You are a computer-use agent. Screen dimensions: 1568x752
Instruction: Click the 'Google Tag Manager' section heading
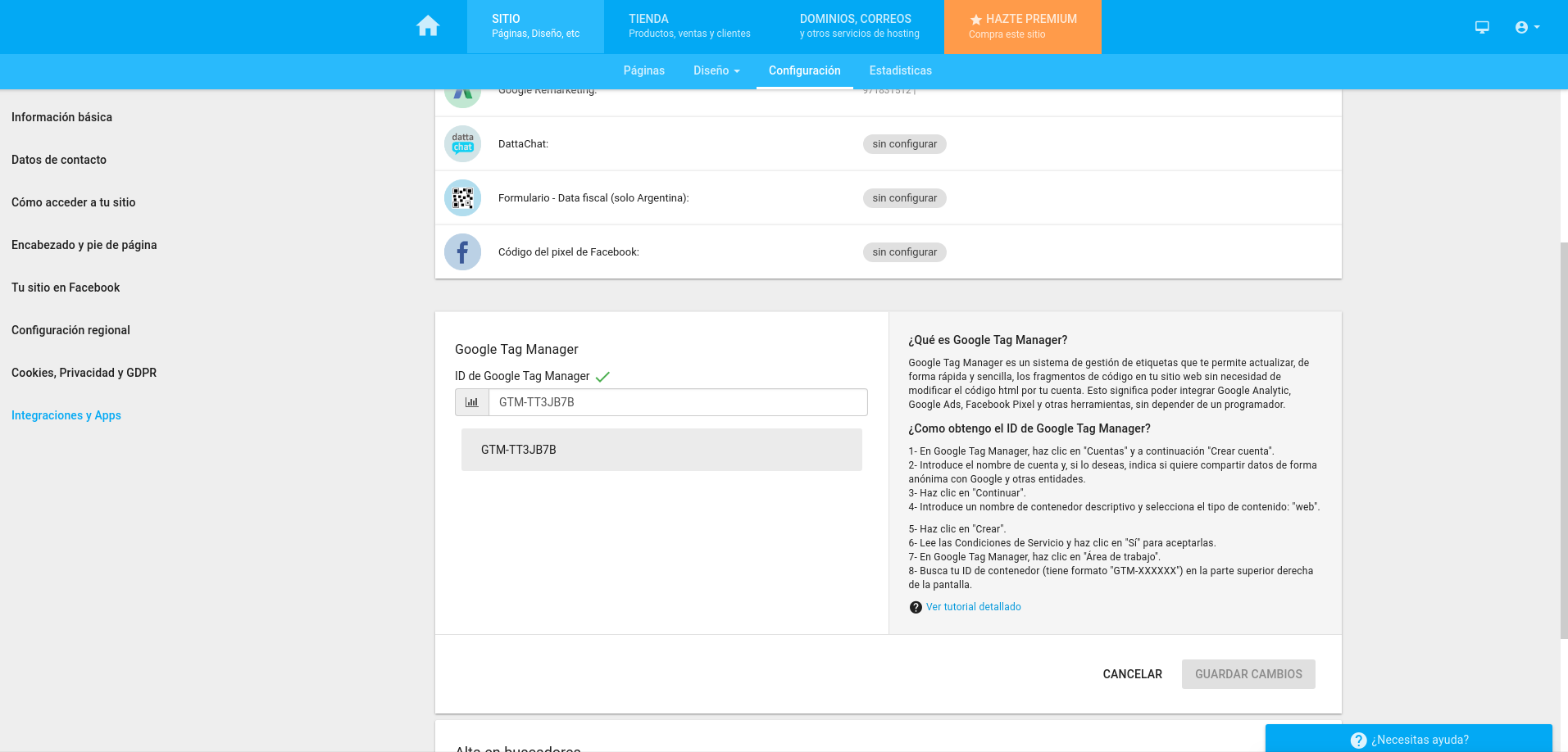click(516, 349)
